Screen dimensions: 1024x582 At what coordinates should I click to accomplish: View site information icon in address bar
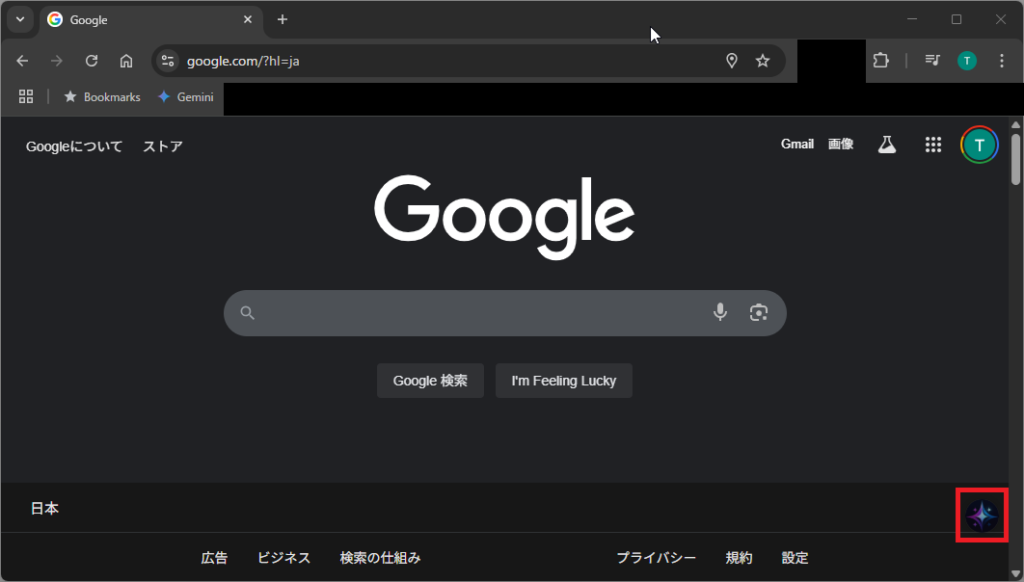pos(168,61)
